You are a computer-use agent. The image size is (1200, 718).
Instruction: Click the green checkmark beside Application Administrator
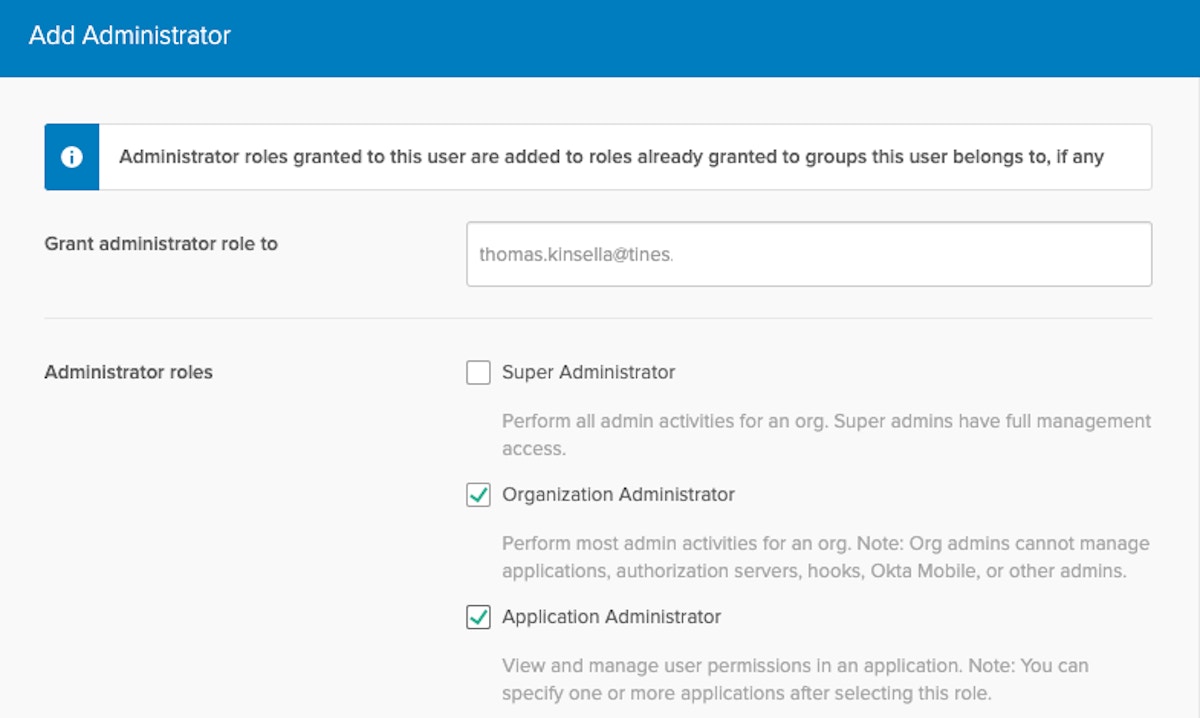tap(479, 617)
